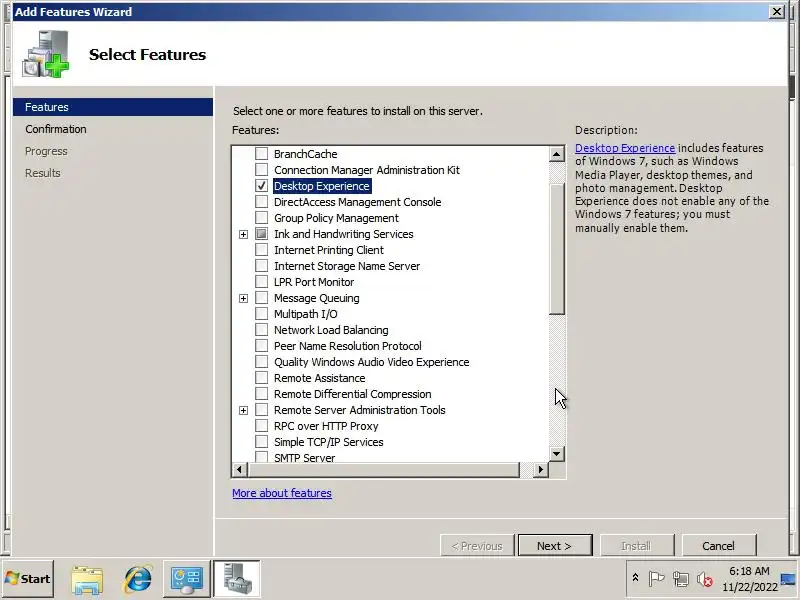800x600 pixels.
Task: Click the muted volume tray icon
Action: click(x=705, y=579)
